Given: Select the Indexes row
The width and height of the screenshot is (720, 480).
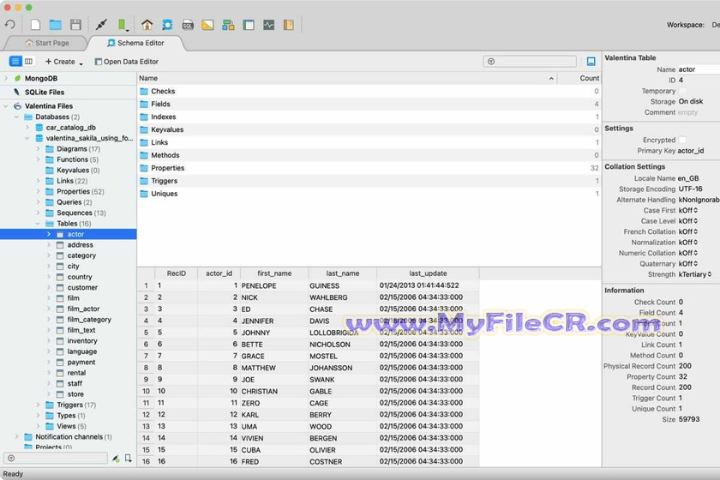Looking at the screenshot, I should tap(369, 117).
